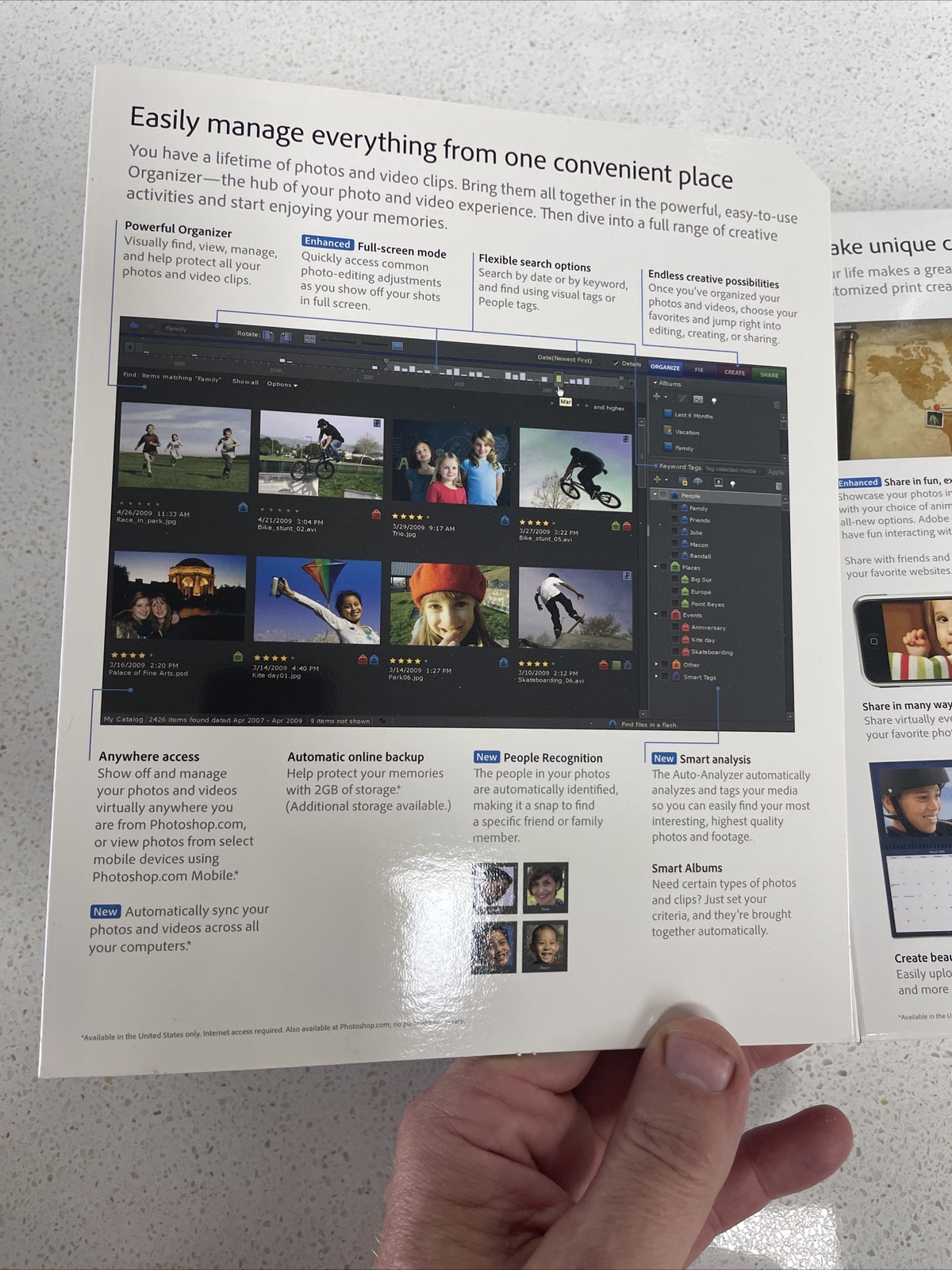The width and height of the screenshot is (952, 1270).
Task: Click the Vacation album icon
Action: point(667,430)
